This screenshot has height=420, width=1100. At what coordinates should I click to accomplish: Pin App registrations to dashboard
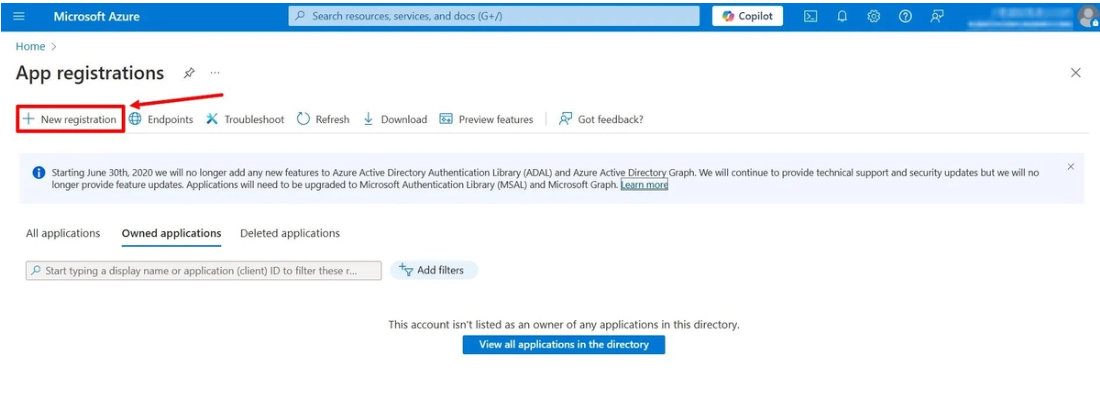(189, 73)
